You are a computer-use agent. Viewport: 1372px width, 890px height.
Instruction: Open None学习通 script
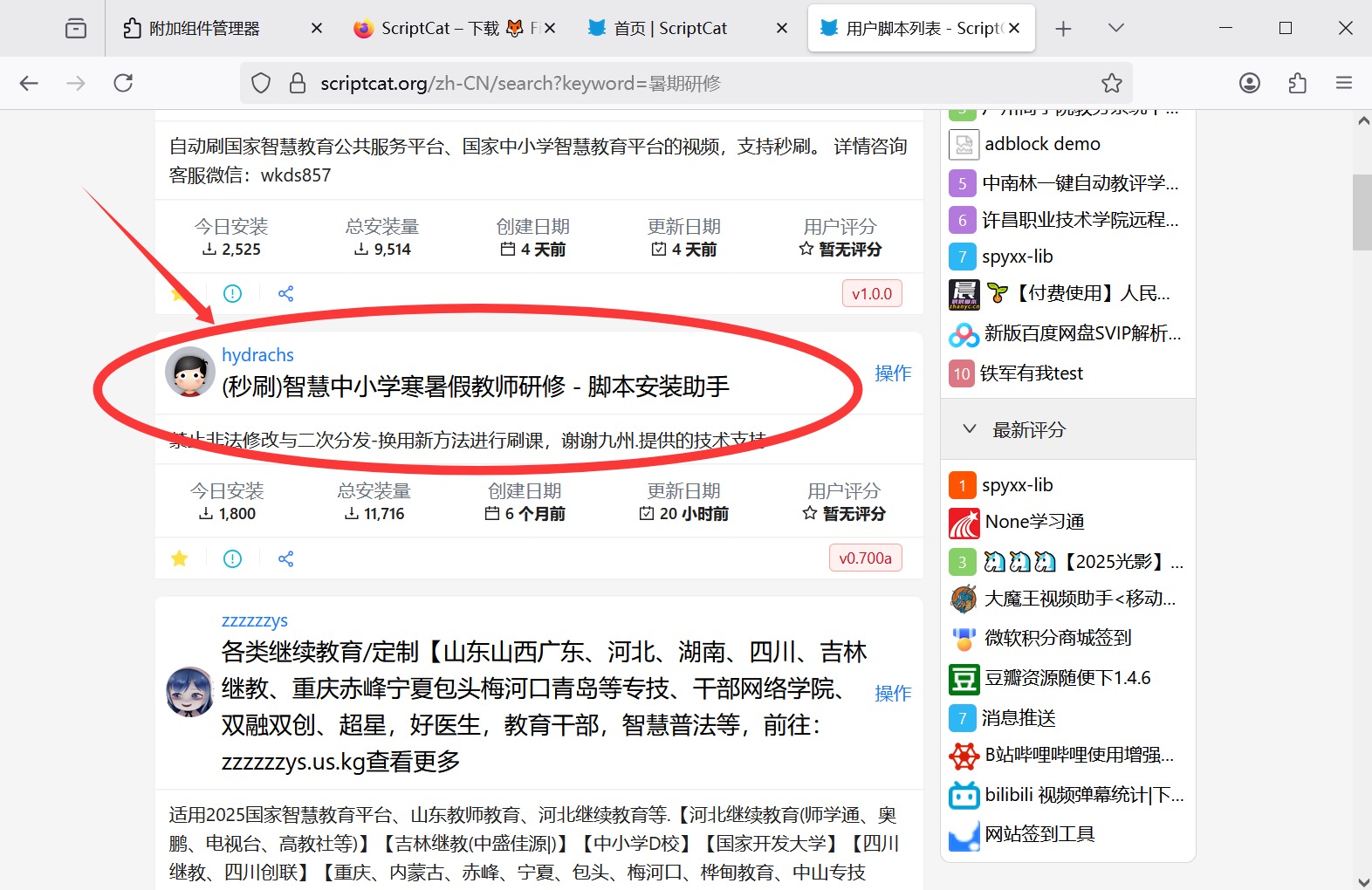point(1035,522)
